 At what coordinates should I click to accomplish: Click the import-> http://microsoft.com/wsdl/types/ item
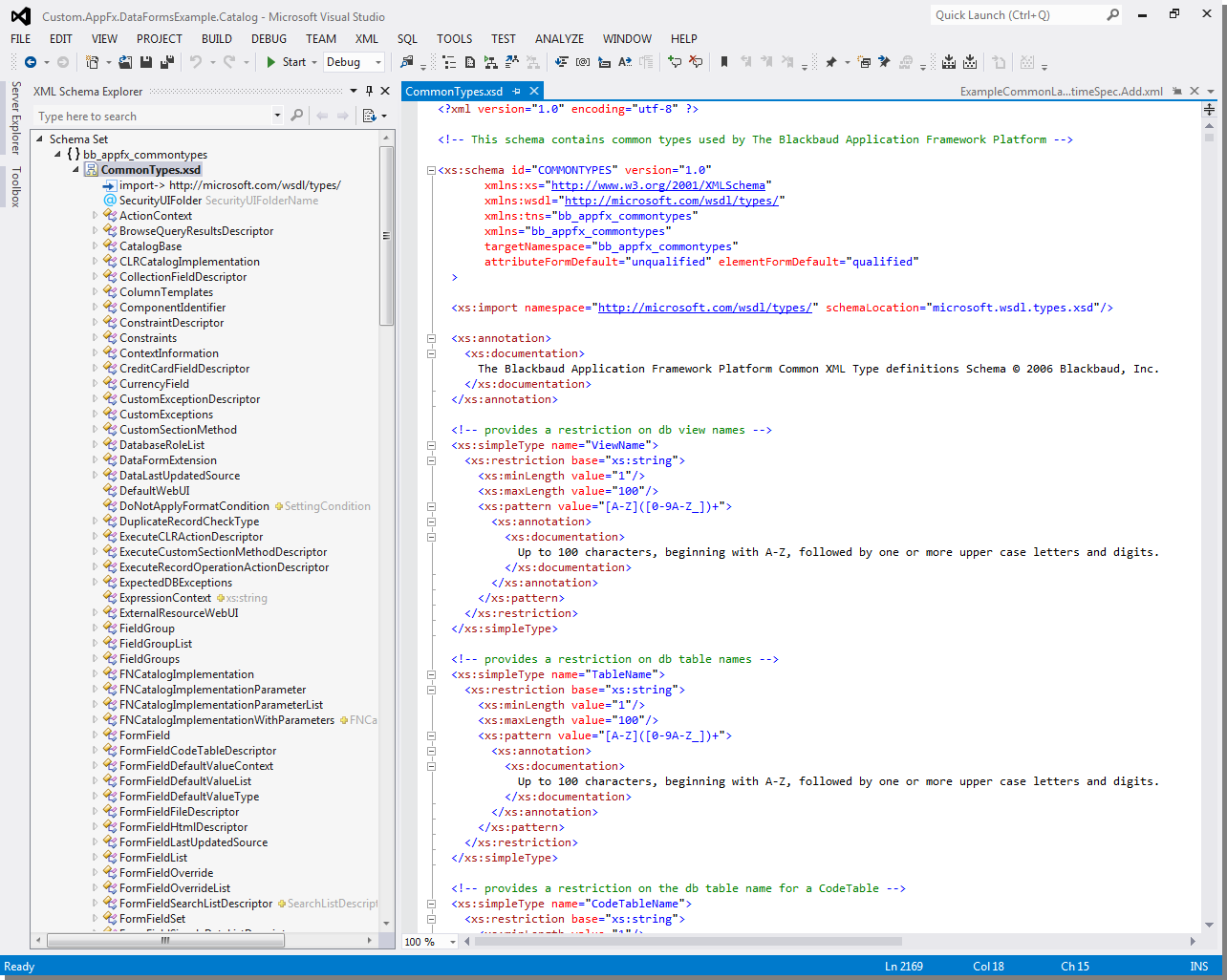[x=229, y=185]
